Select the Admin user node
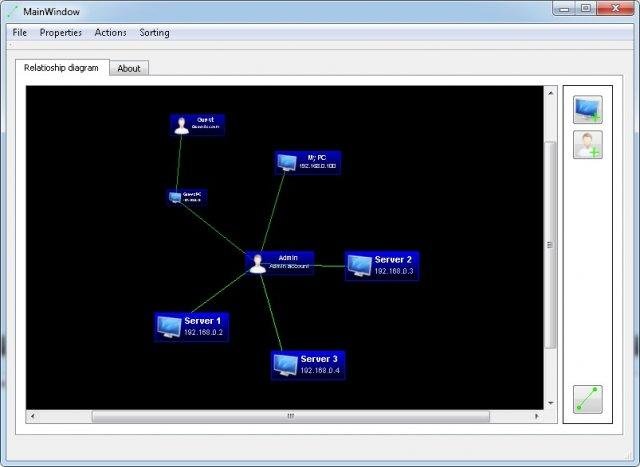 pos(280,262)
